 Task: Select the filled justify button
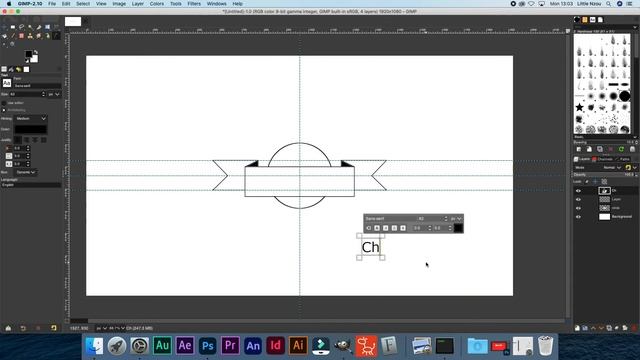click(x=44, y=140)
